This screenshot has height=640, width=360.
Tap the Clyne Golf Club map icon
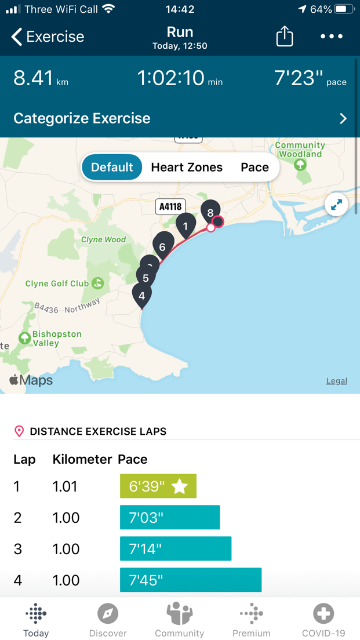click(x=97, y=282)
